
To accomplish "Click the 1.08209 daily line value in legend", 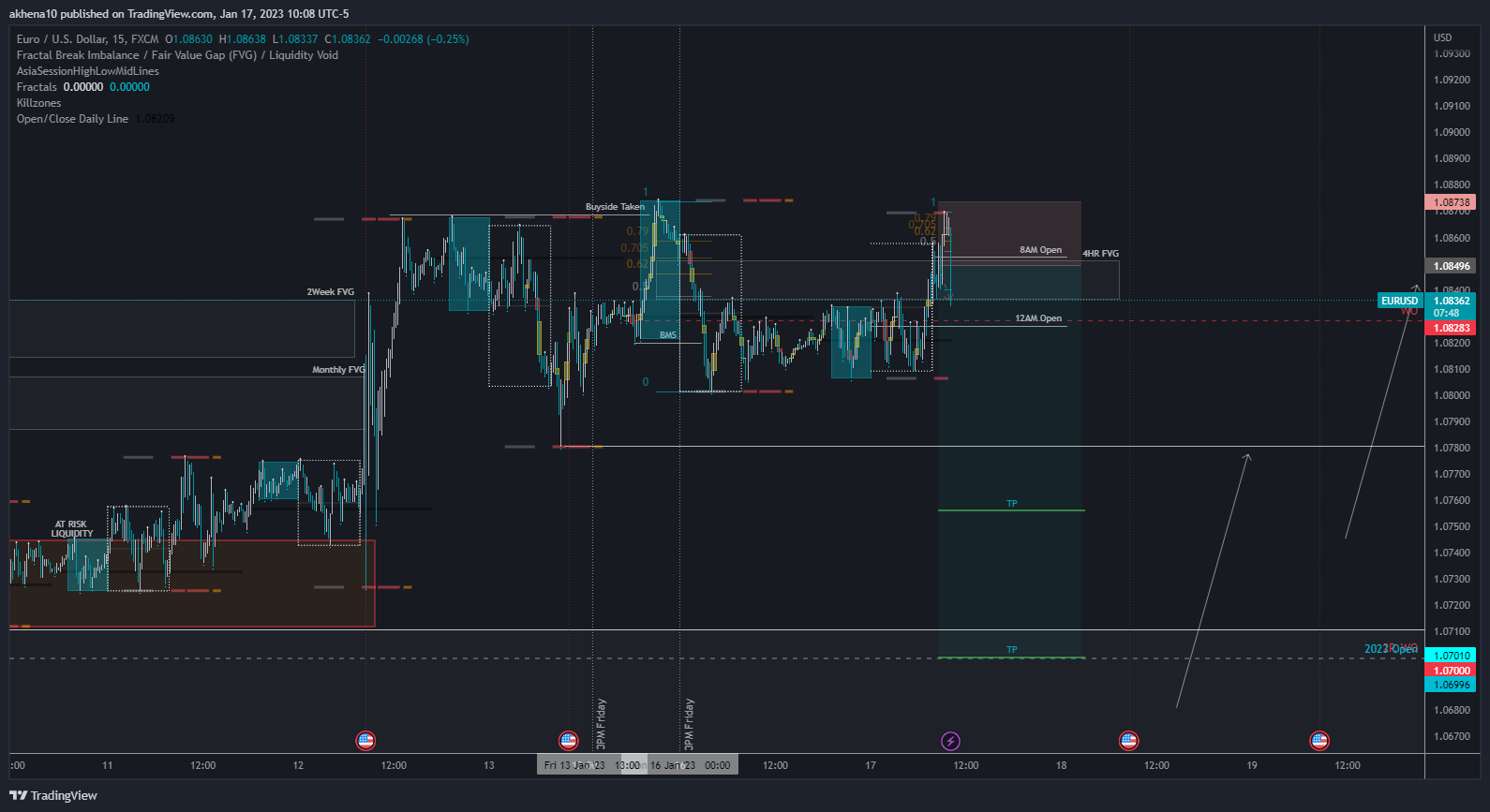I will click(156, 119).
